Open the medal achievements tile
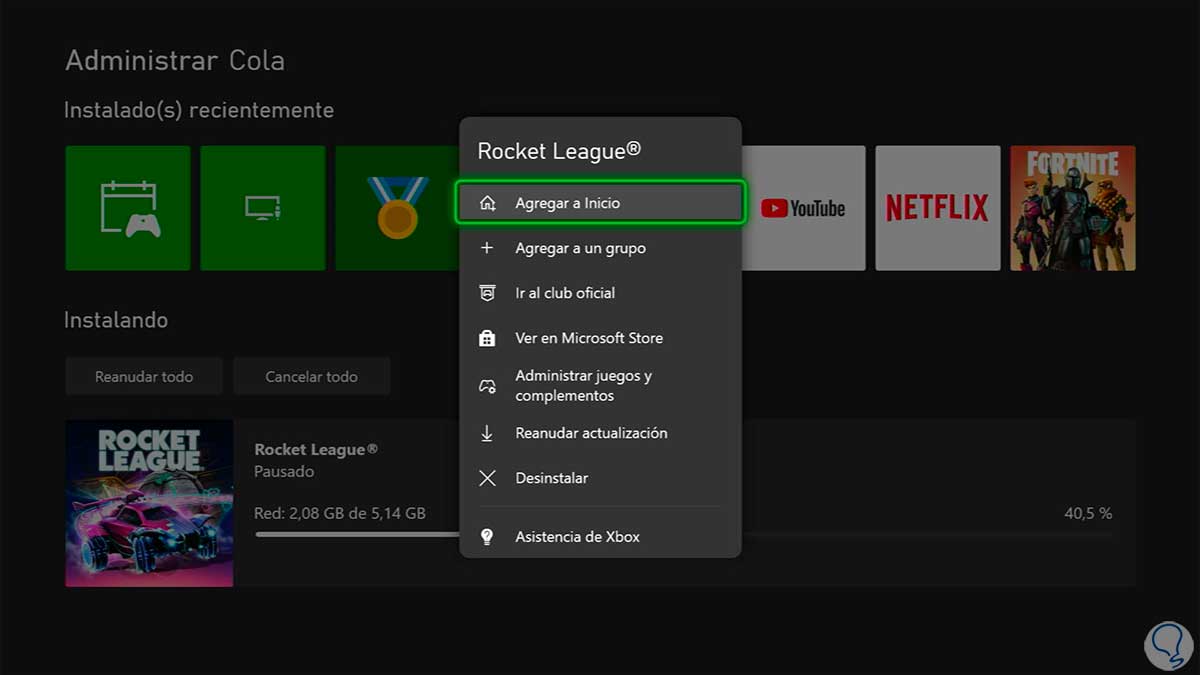 (397, 208)
